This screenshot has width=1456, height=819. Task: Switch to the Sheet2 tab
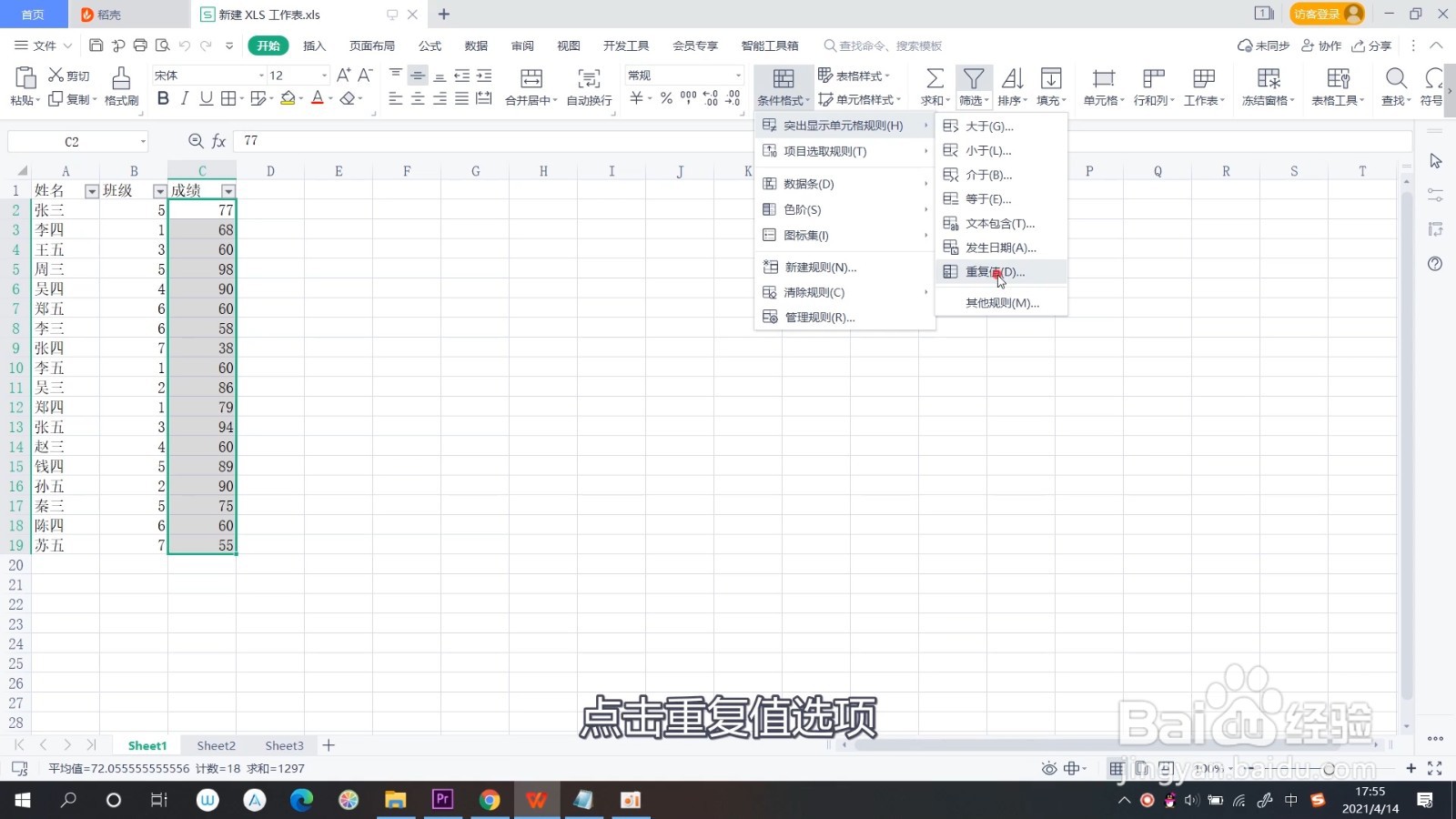click(216, 745)
